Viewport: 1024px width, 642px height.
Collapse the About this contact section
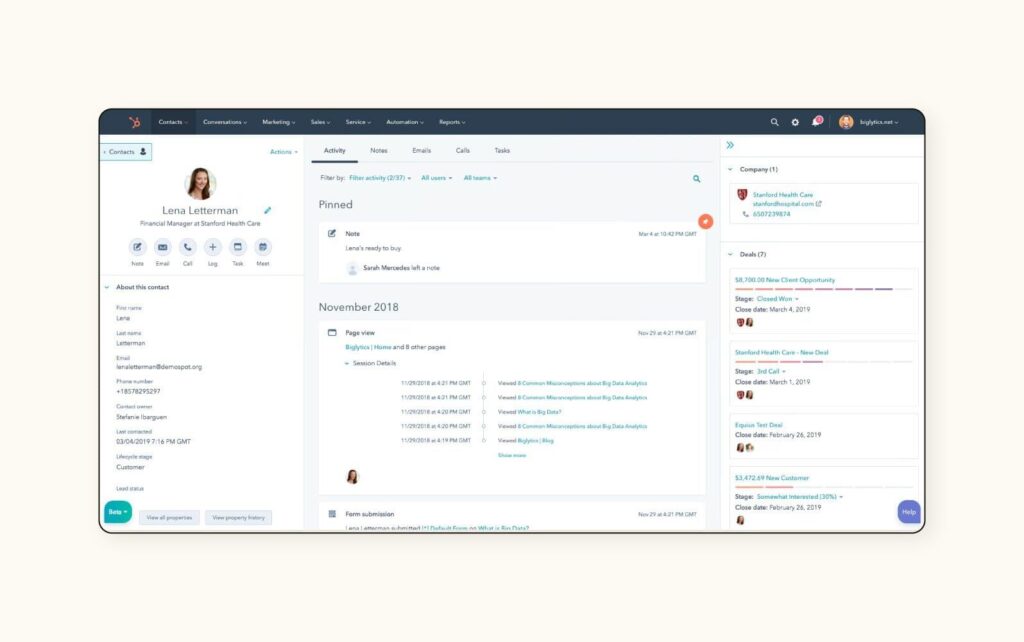pyautogui.click(x=108, y=287)
